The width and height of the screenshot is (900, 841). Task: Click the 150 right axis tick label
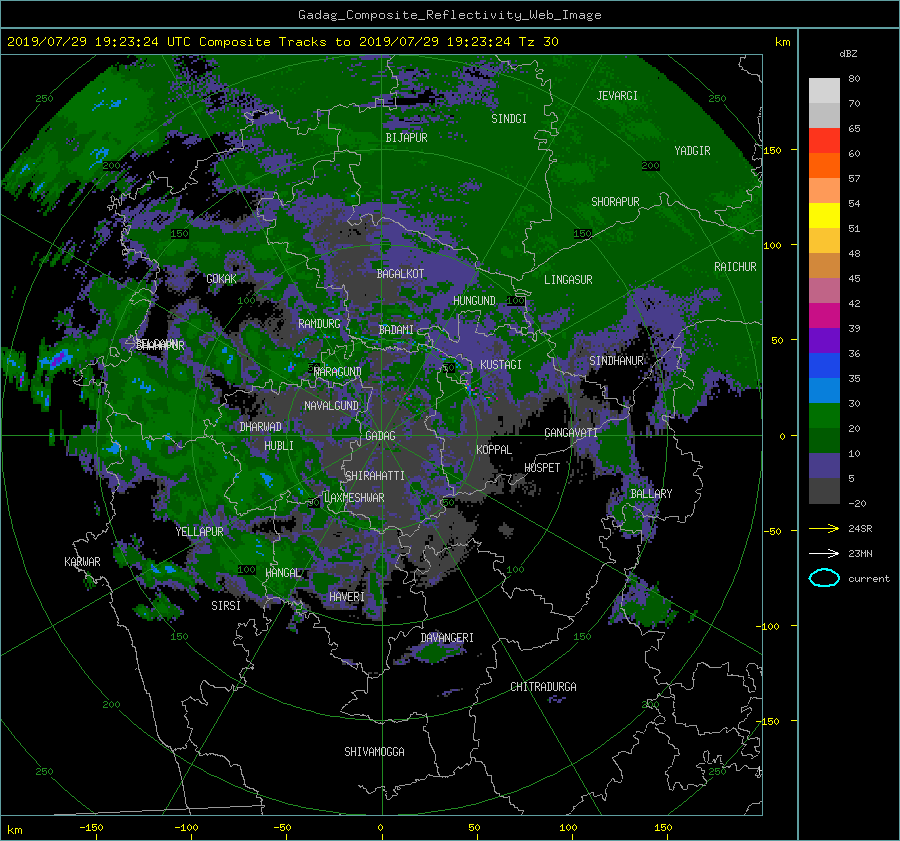click(x=773, y=150)
